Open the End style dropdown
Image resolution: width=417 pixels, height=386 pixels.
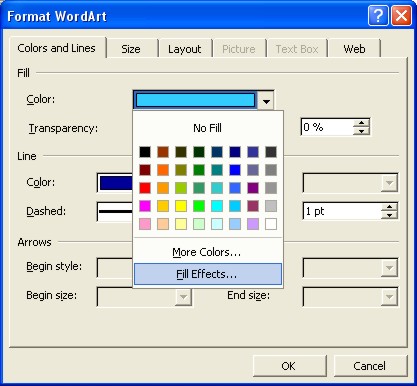coord(389,267)
